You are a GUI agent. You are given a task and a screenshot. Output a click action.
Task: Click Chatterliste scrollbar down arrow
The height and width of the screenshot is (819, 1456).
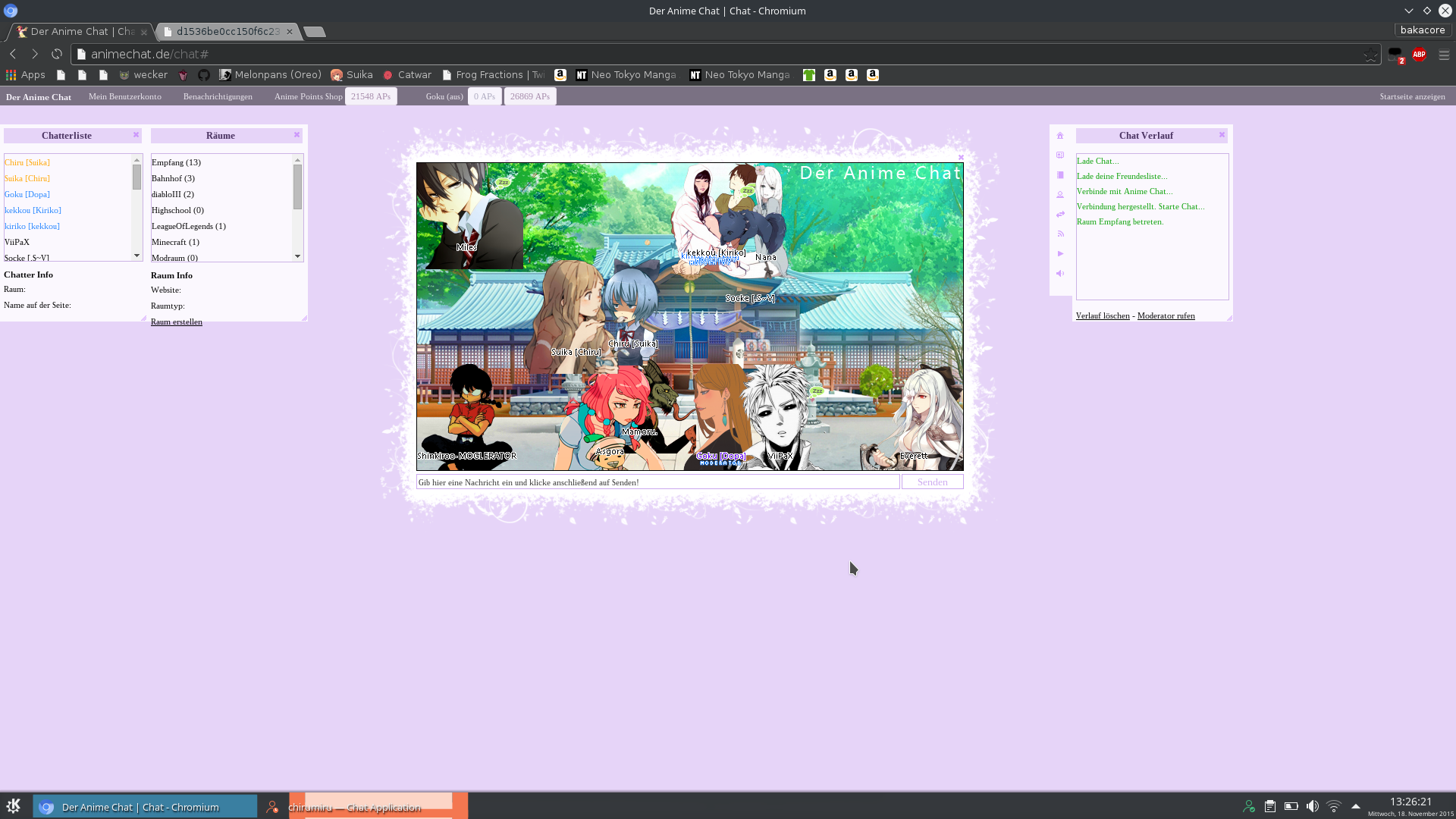137,256
